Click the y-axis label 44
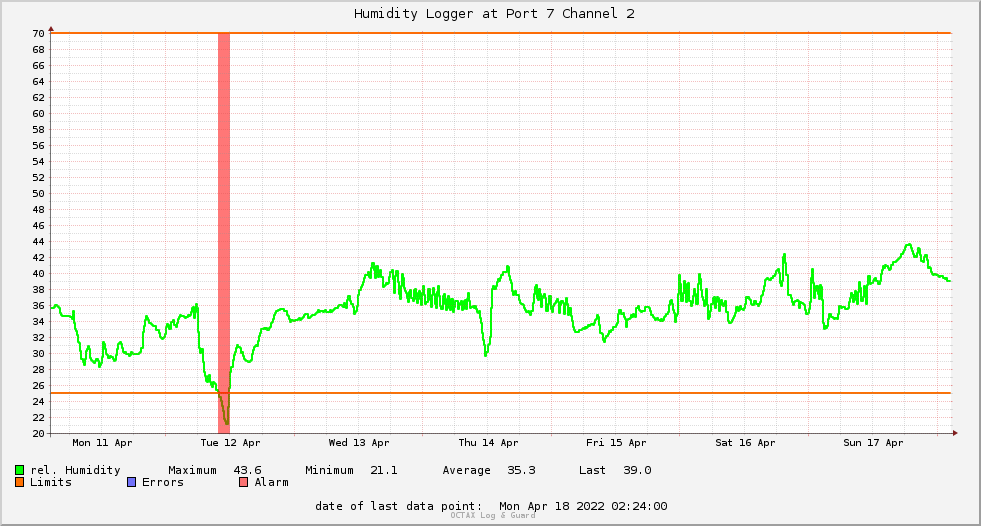Image resolution: width=981 pixels, height=526 pixels. tap(39, 241)
